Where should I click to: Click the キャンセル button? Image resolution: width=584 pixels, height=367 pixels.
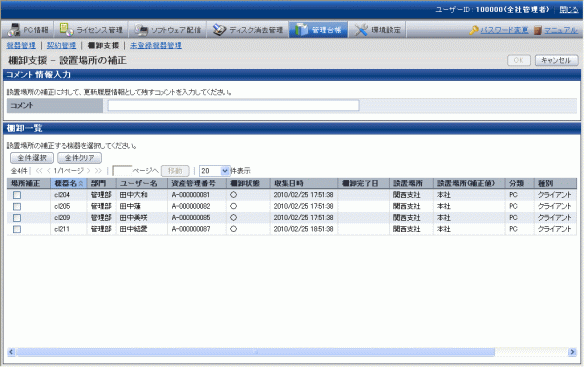(557, 60)
